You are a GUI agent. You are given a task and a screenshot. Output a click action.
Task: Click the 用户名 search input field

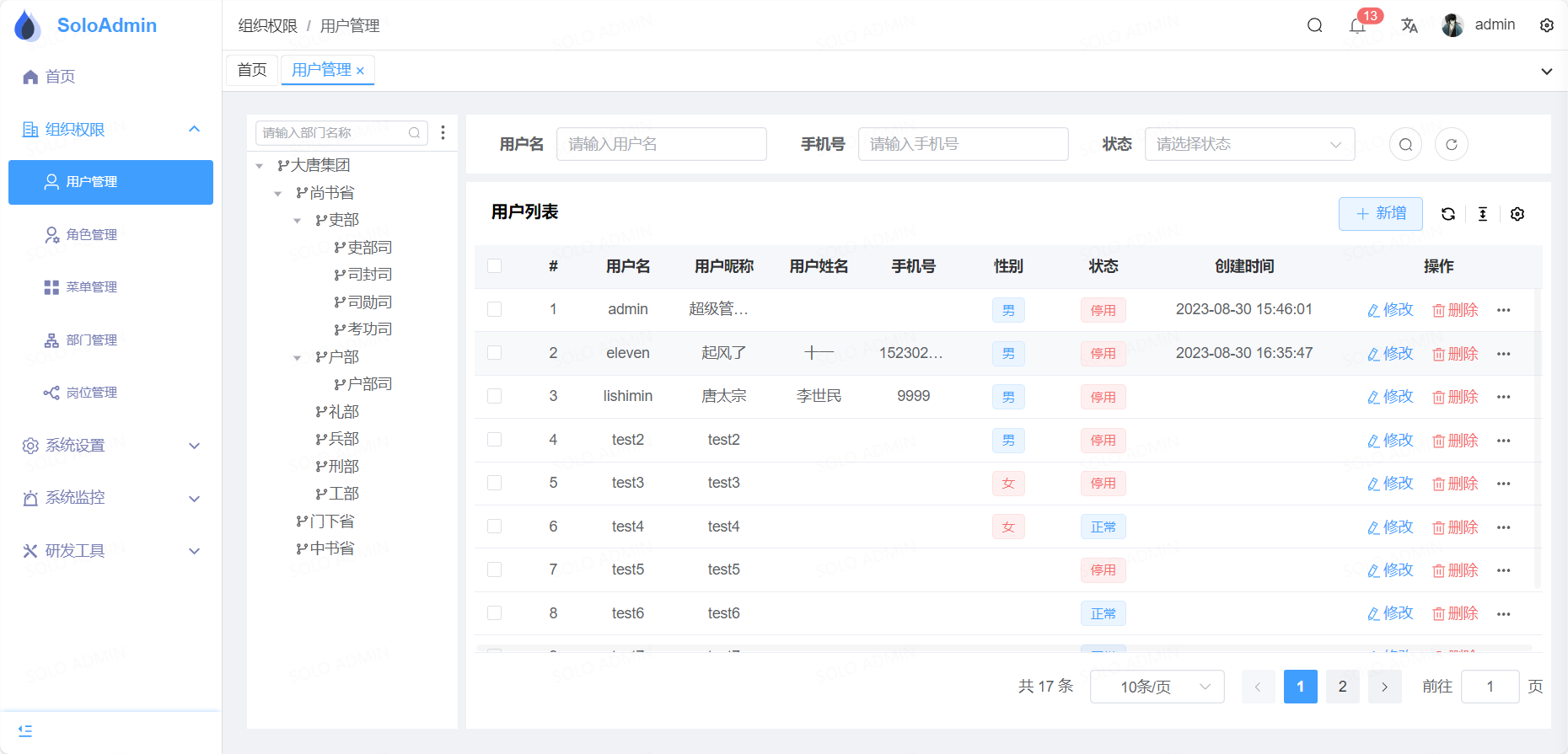click(661, 144)
